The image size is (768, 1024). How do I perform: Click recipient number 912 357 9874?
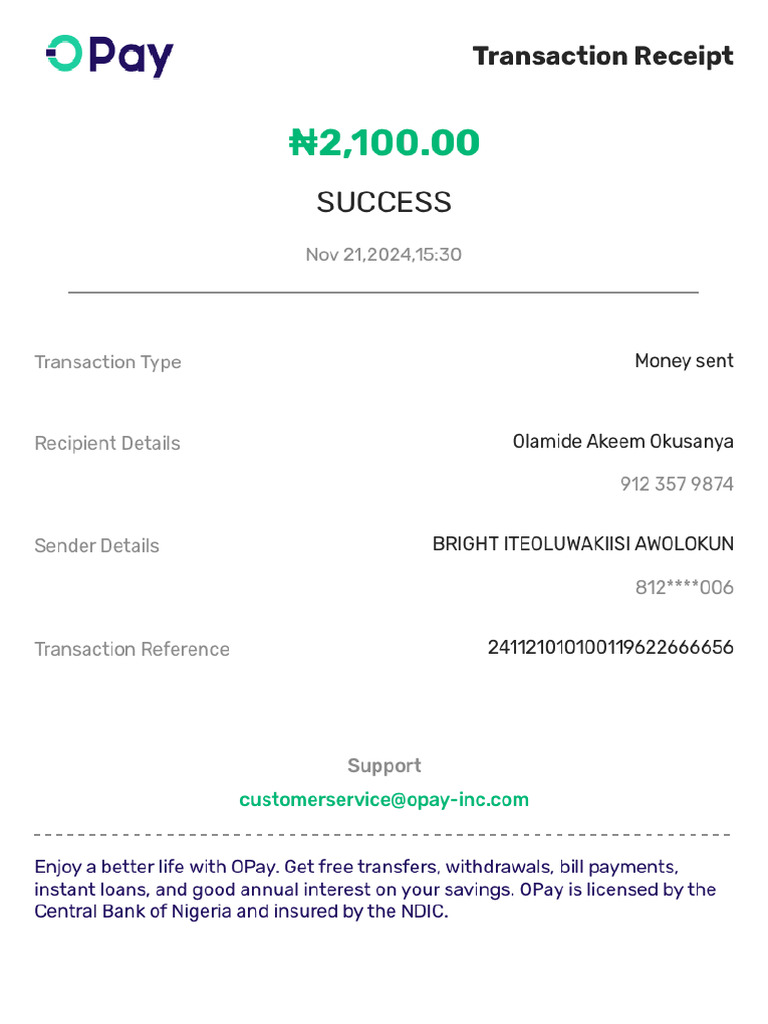point(677,484)
